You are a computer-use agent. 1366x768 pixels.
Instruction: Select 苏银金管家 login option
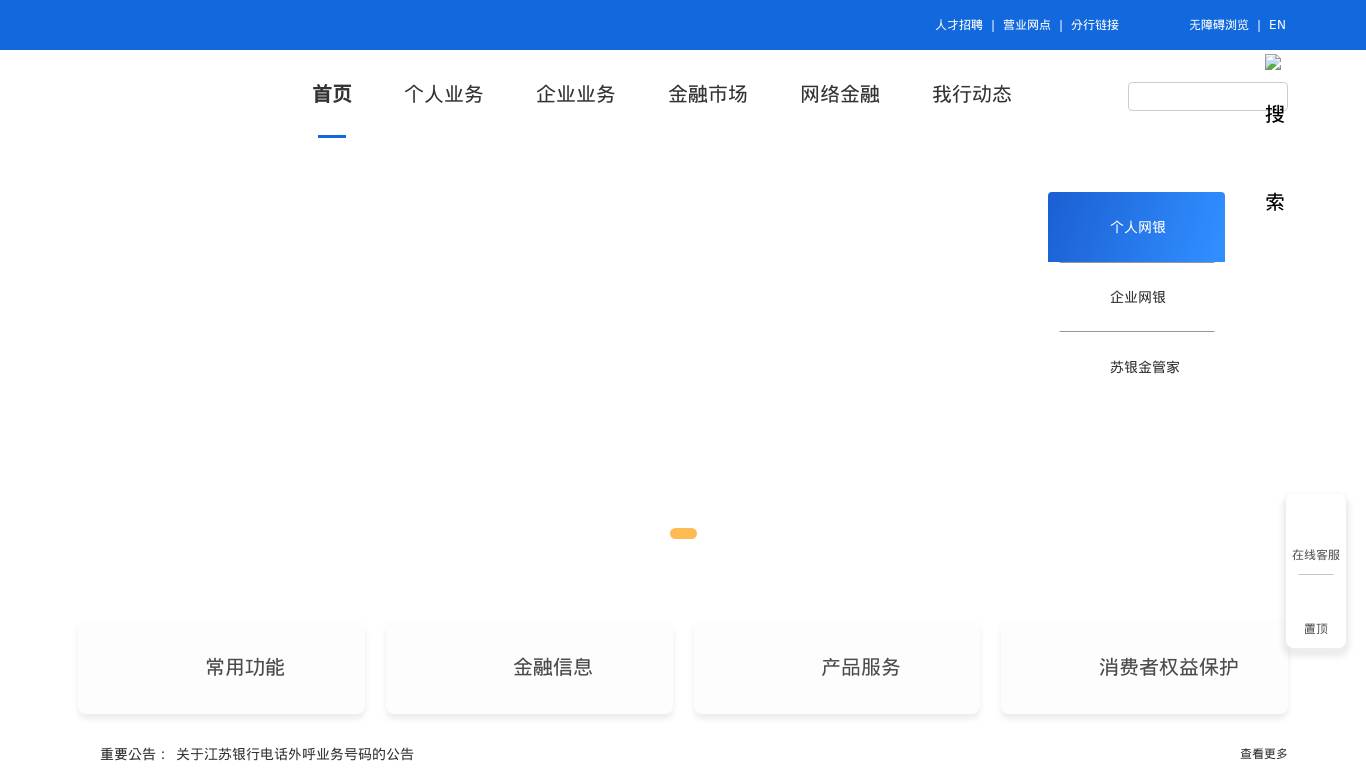coord(1144,367)
